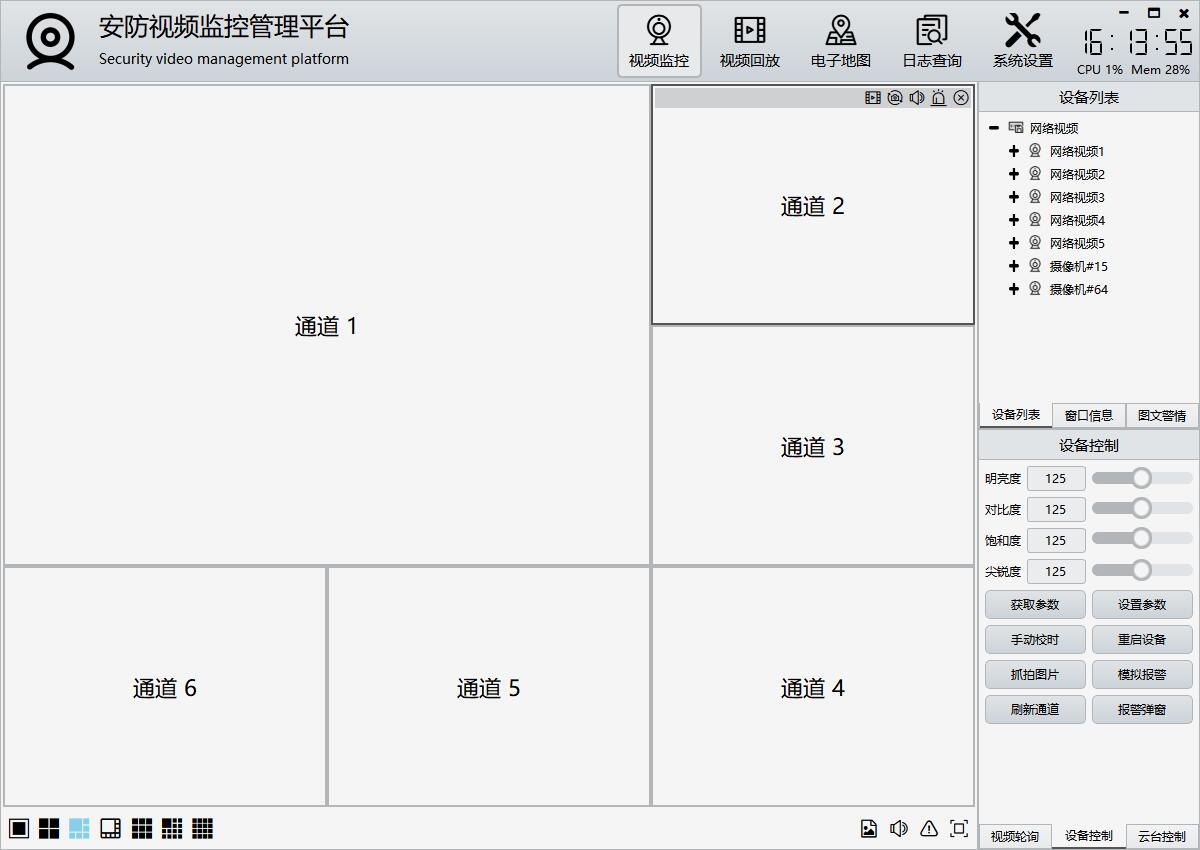Choose the nine-channel grid layout icon
The image size is (1200, 850).
pyautogui.click(x=142, y=828)
